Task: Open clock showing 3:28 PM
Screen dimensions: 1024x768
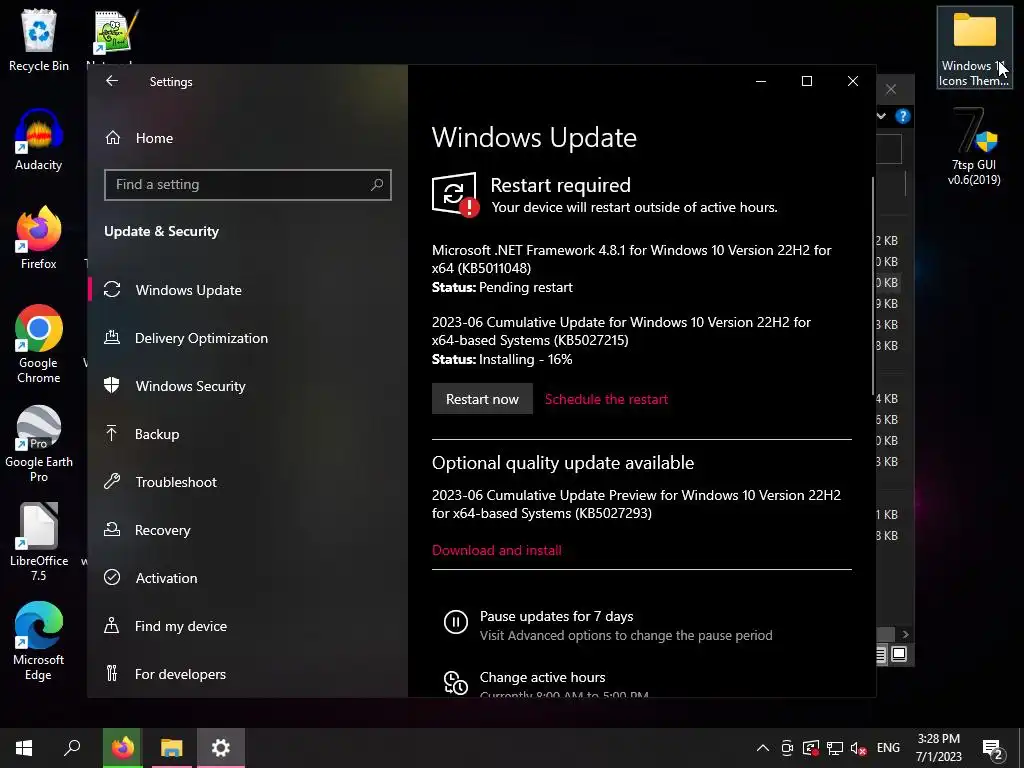Action: click(938, 748)
